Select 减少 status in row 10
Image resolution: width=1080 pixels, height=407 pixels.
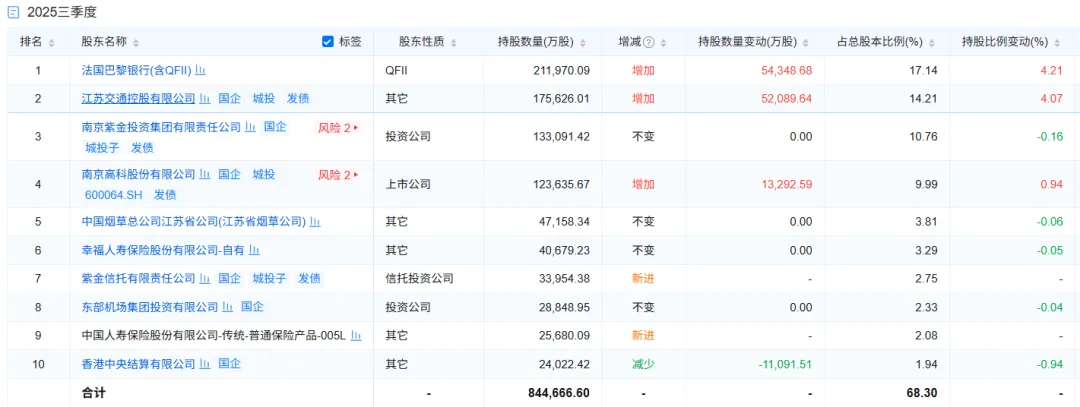pyautogui.click(x=643, y=363)
